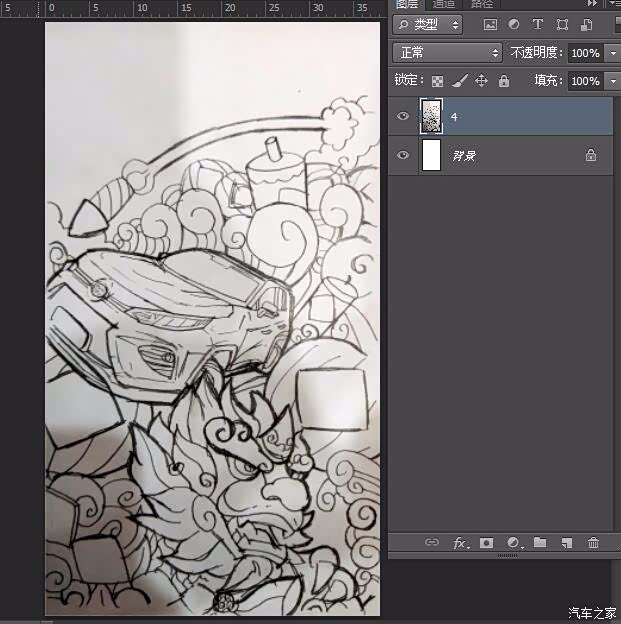Filter layers by pixel layer icon
Screen dimensions: 621x624
(x=490, y=25)
